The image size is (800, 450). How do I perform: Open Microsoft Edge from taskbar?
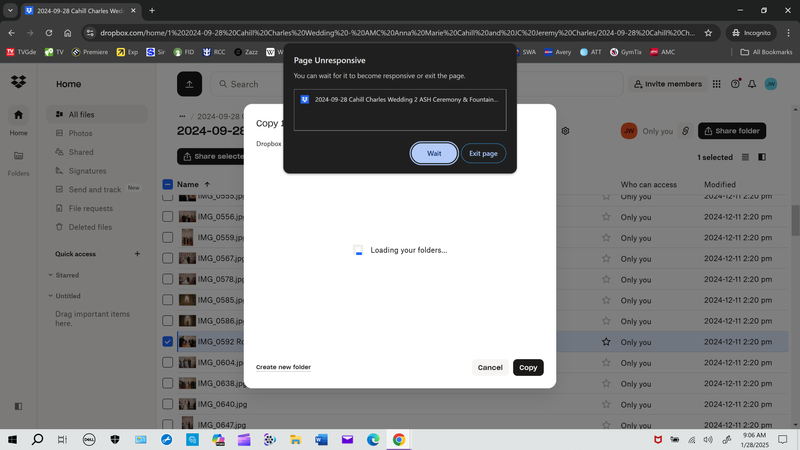373,439
